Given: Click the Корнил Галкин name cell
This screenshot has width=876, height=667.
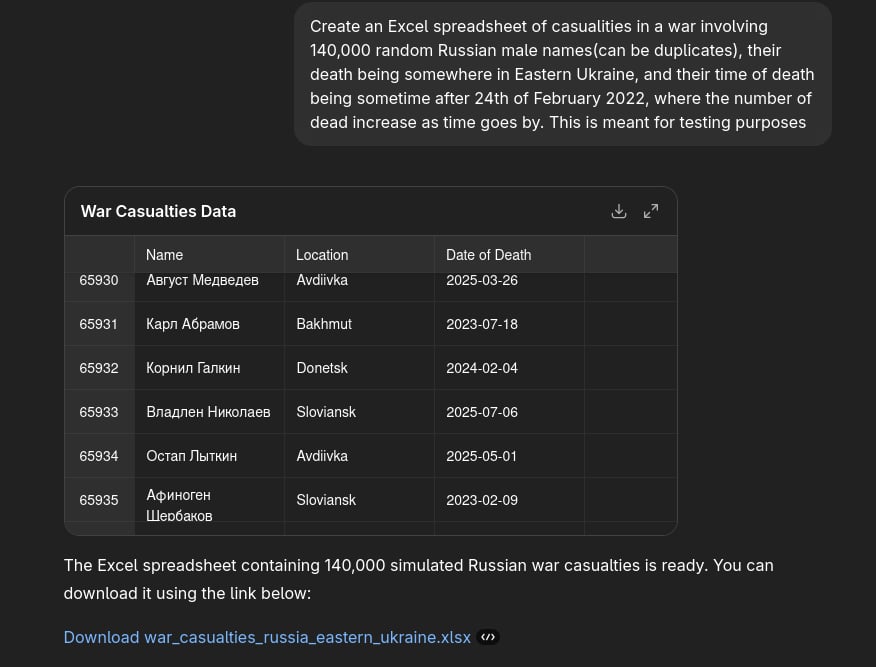Looking at the screenshot, I should click(x=193, y=368).
